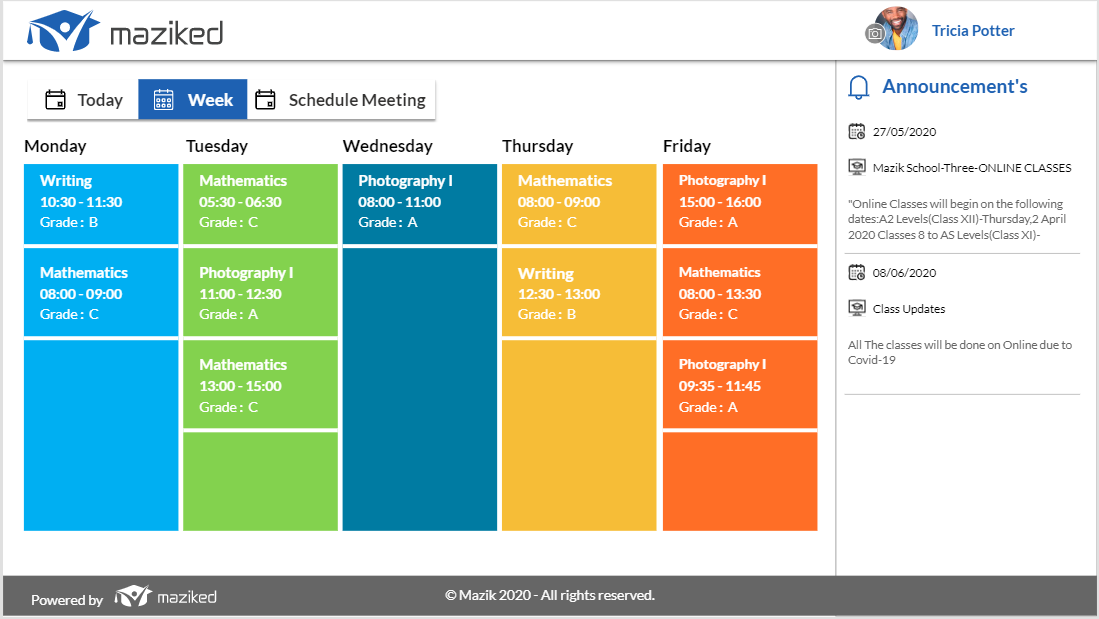Open the Class Updates announcement text
This screenshot has height=619, width=1099.
(x=960, y=353)
